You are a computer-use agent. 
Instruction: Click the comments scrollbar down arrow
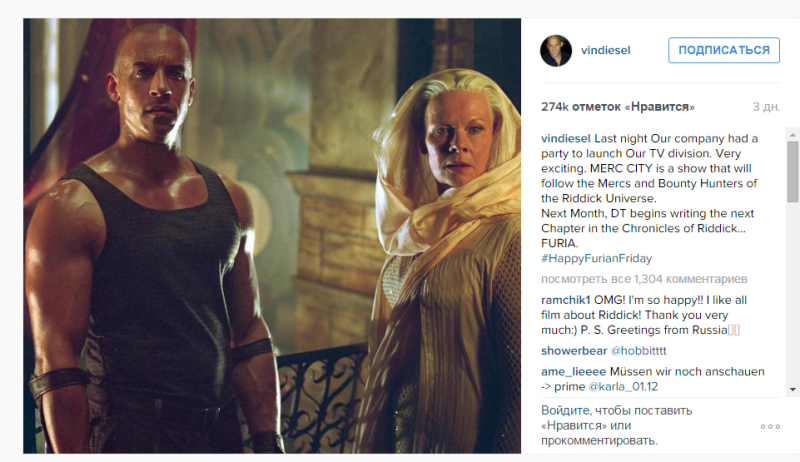tap(792, 390)
